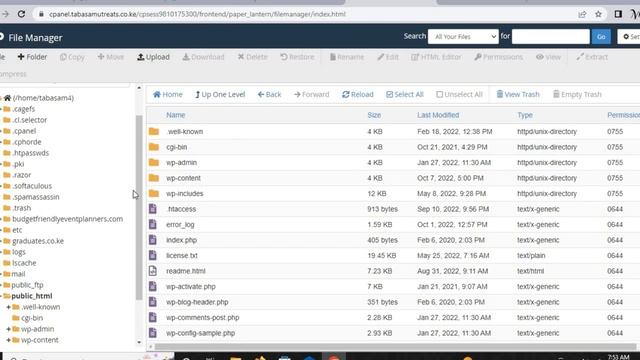Sort files by the Size column header
This screenshot has width=640, height=360.
[x=374, y=115]
